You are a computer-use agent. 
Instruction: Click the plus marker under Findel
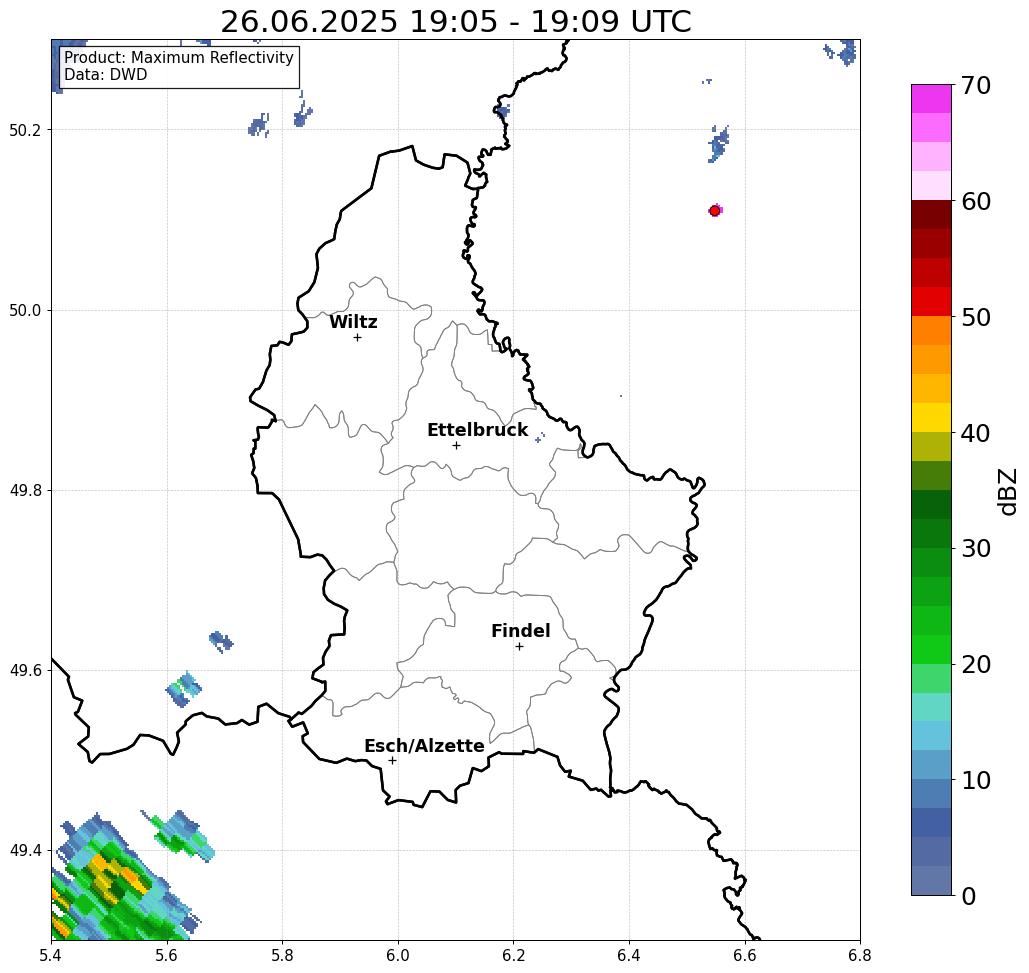click(x=519, y=647)
